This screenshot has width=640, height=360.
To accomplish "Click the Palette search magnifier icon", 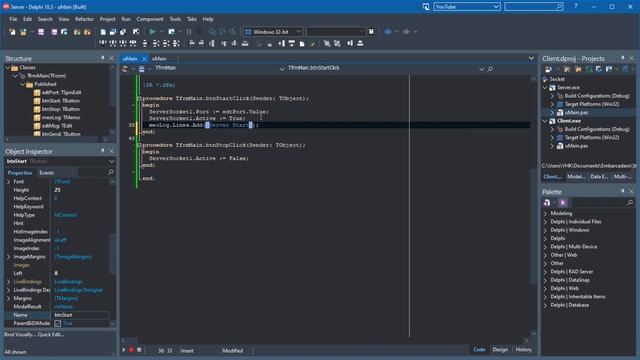I will click(x=630, y=202).
